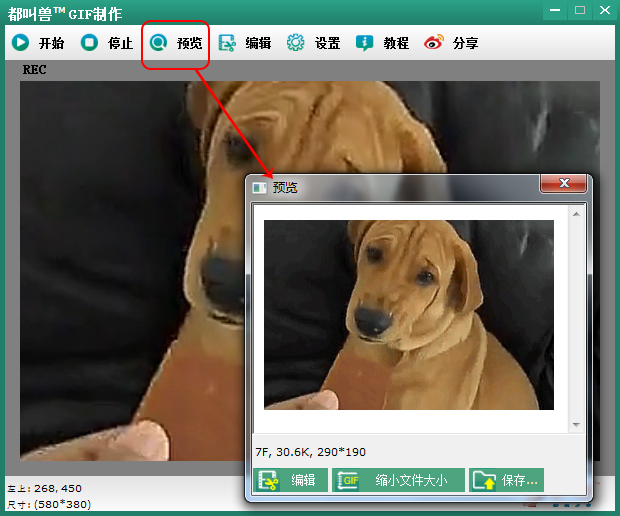Screen dimensions: 620x516
Task: Click the 尺寸: (580*380) status text
Action: tap(49, 505)
